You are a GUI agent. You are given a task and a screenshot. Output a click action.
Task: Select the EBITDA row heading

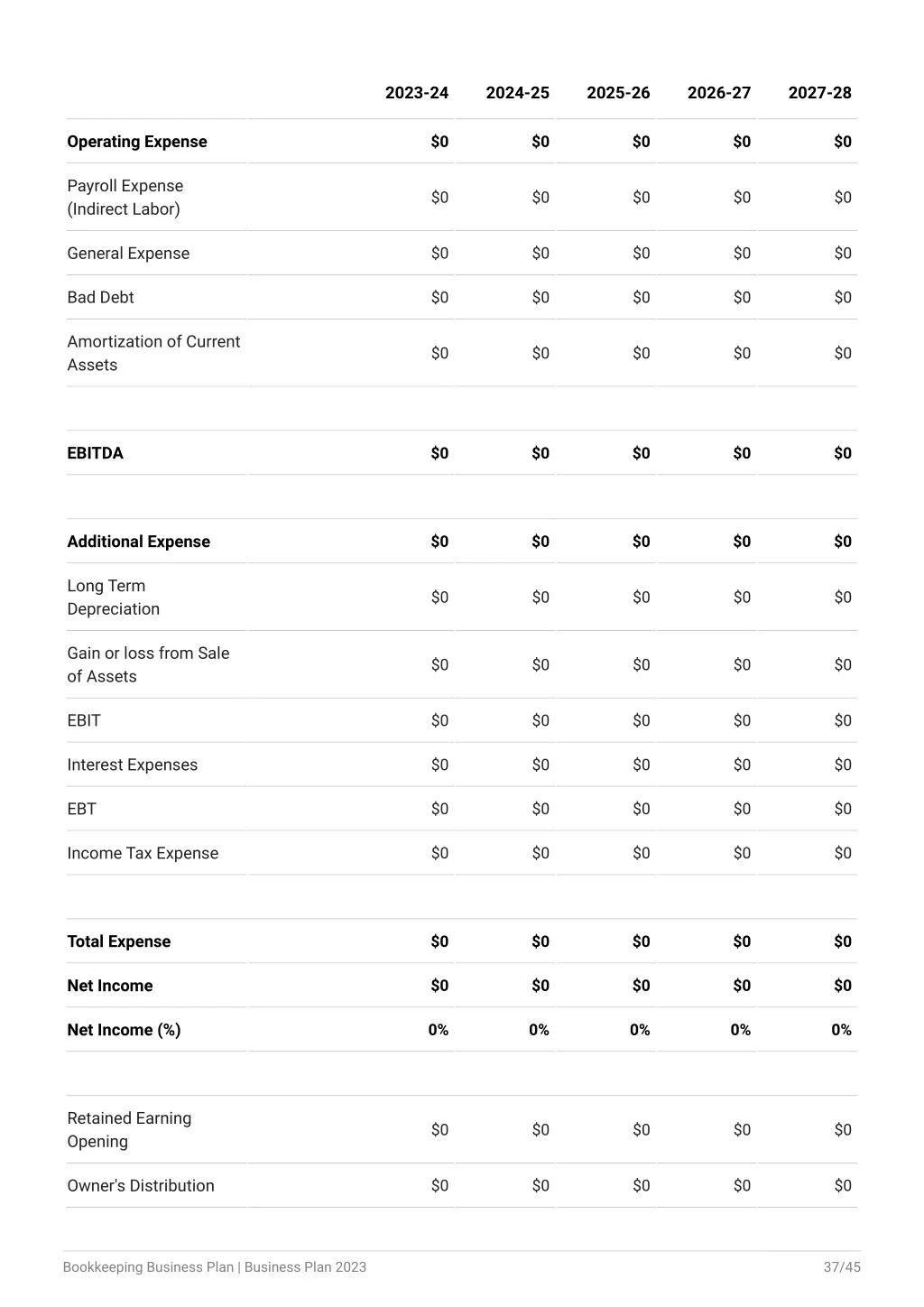pos(95,453)
